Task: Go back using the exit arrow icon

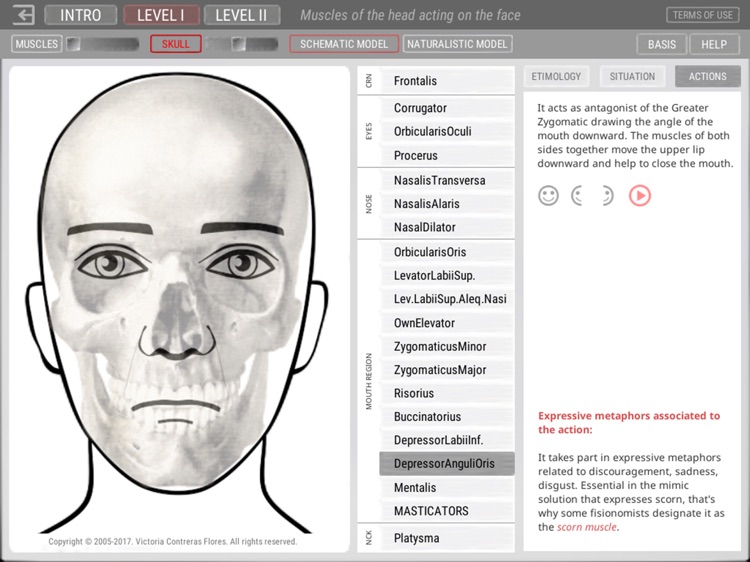Action: [x=23, y=15]
